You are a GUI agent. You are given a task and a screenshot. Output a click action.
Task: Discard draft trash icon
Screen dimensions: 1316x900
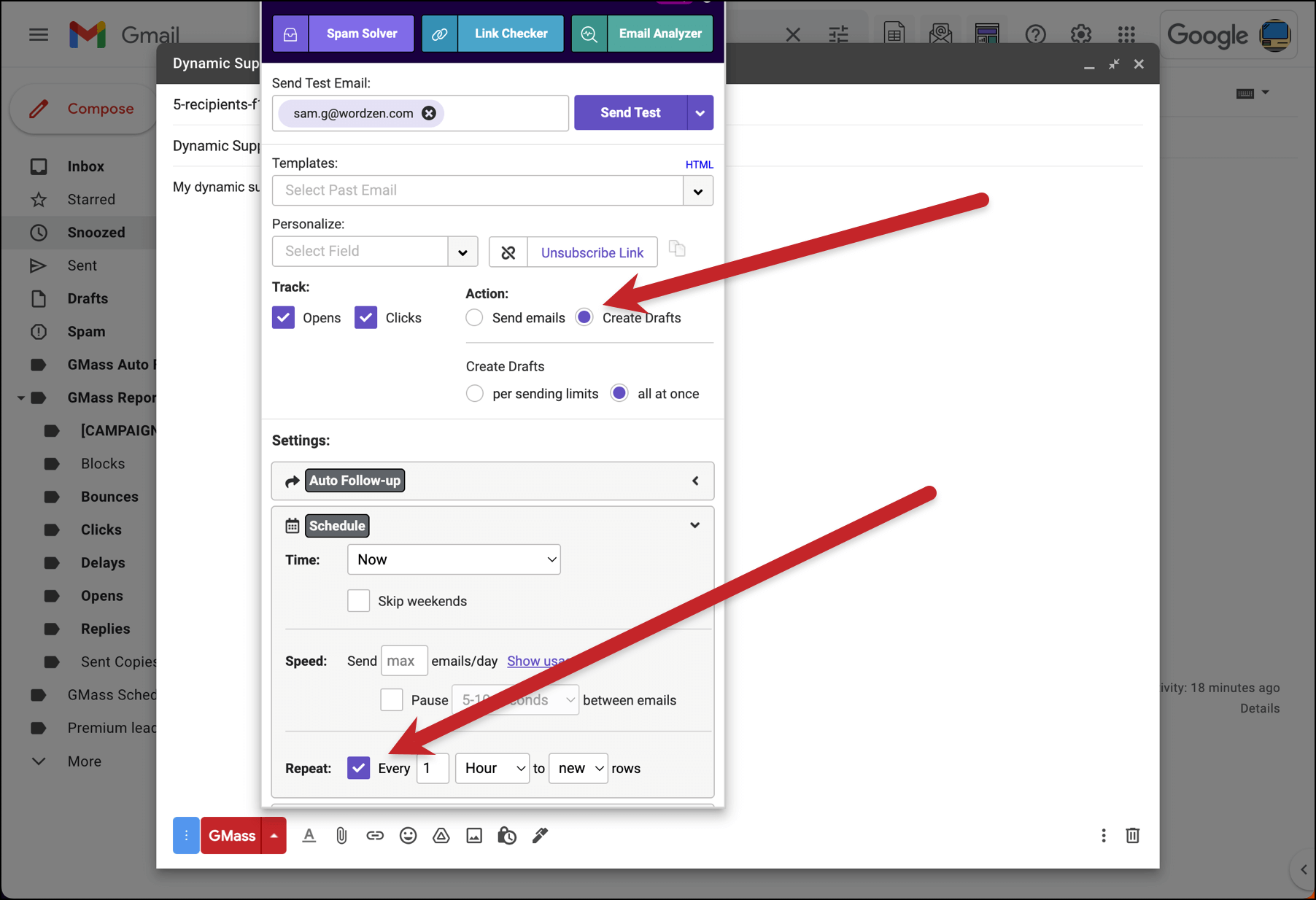1132,836
